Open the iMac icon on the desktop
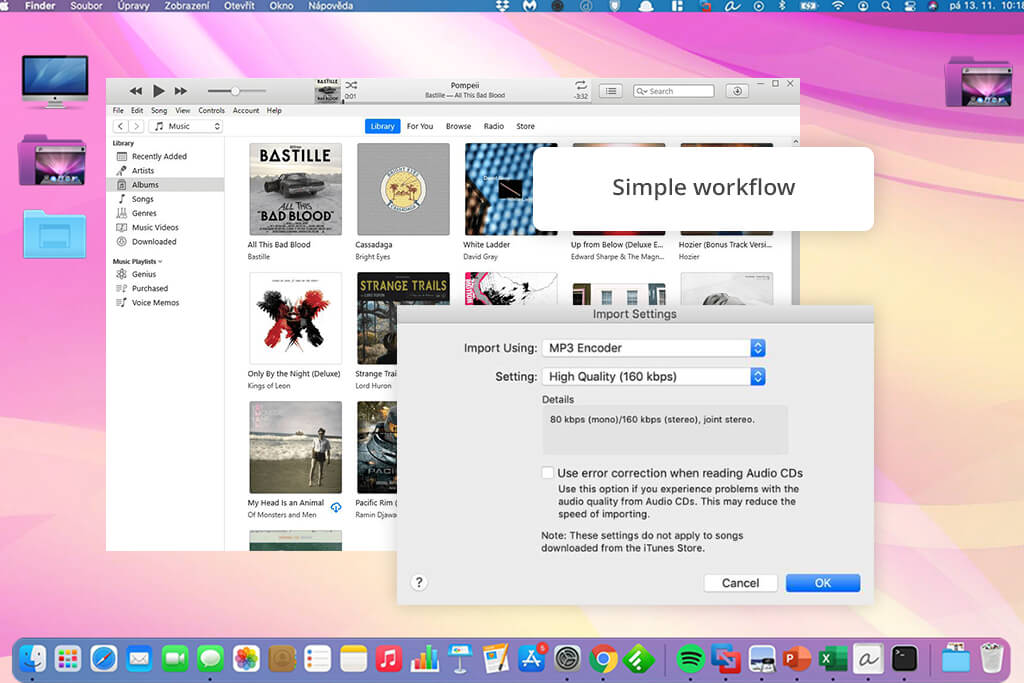 pyautogui.click(x=55, y=82)
